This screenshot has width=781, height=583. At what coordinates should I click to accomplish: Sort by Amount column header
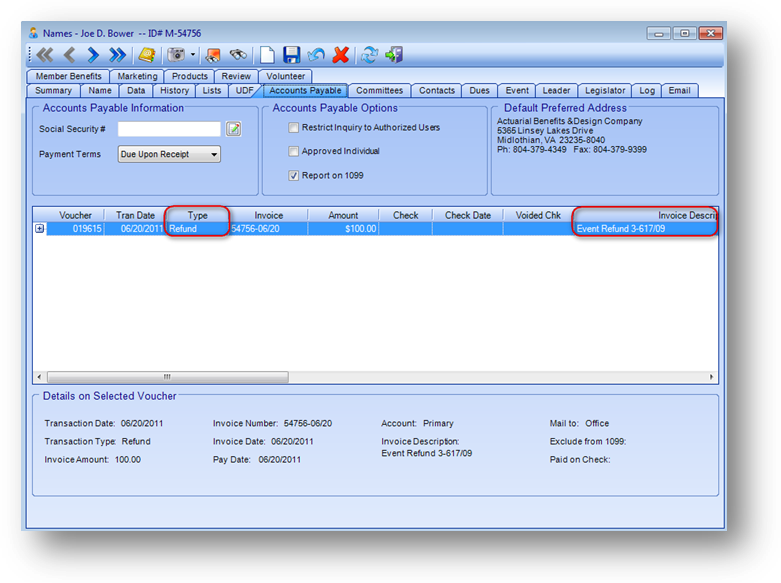343,215
